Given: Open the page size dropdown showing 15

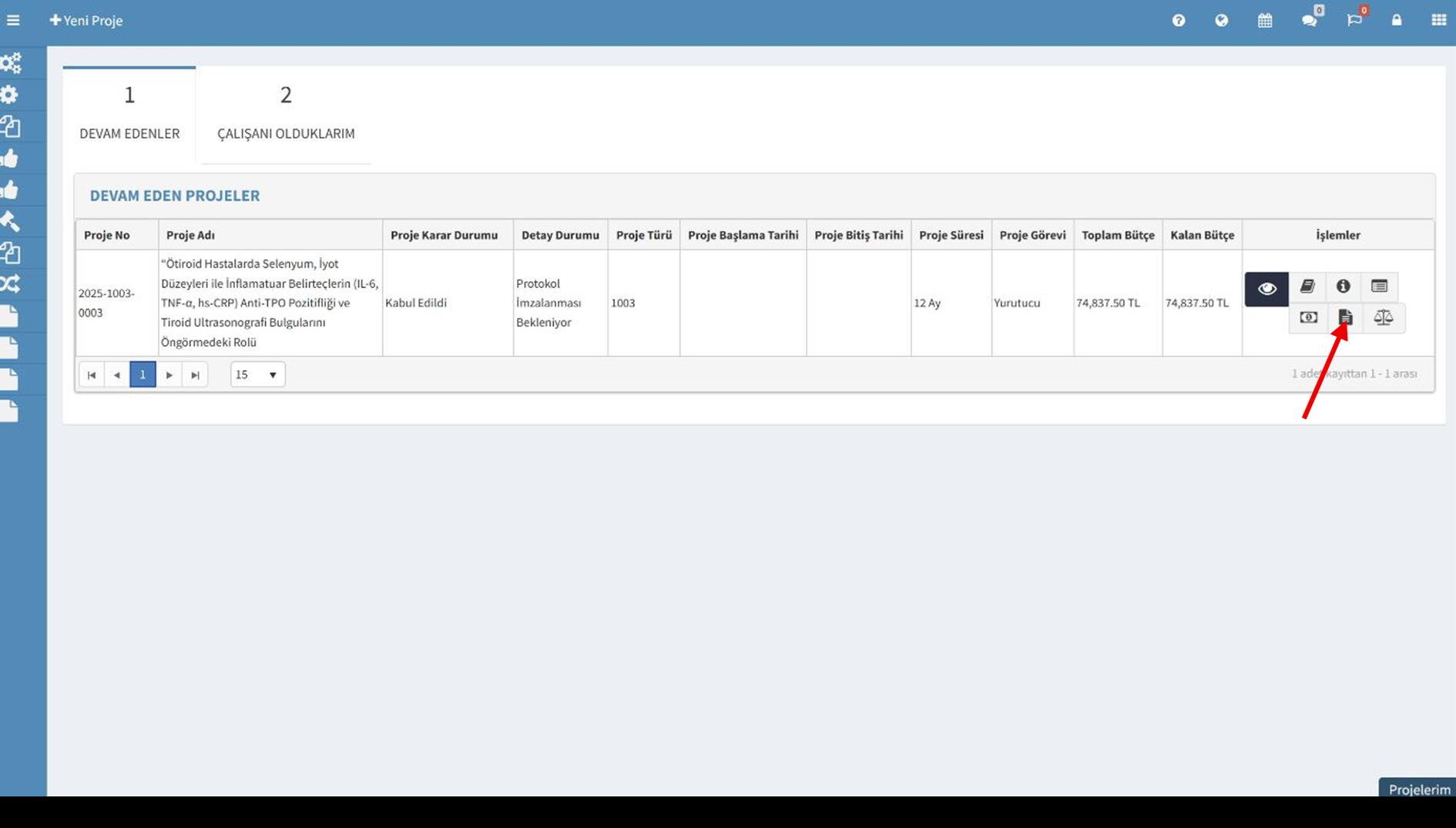Looking at the screenshot, I should coord(257,375).
